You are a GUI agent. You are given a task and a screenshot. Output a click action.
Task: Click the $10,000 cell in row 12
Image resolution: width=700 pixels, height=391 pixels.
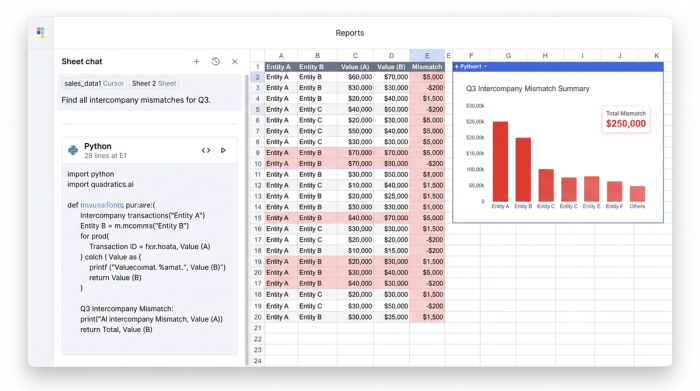(x=355, y=185)
